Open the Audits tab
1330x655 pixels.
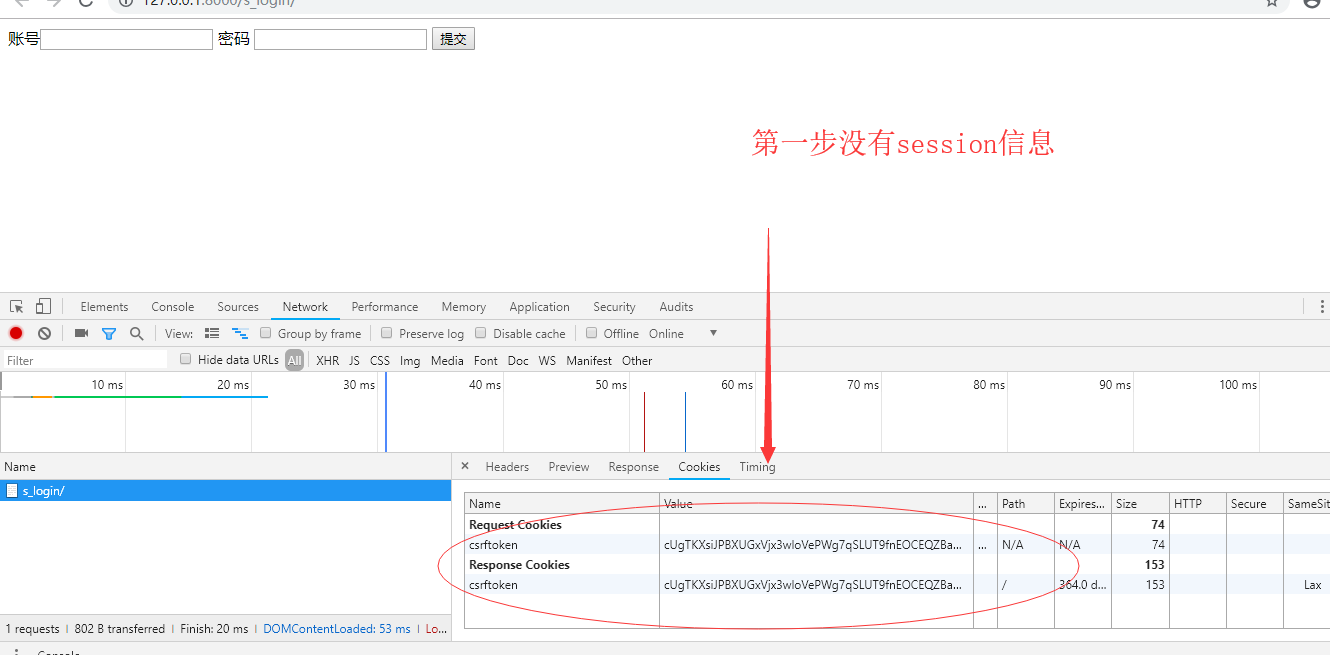coord(676,307)
